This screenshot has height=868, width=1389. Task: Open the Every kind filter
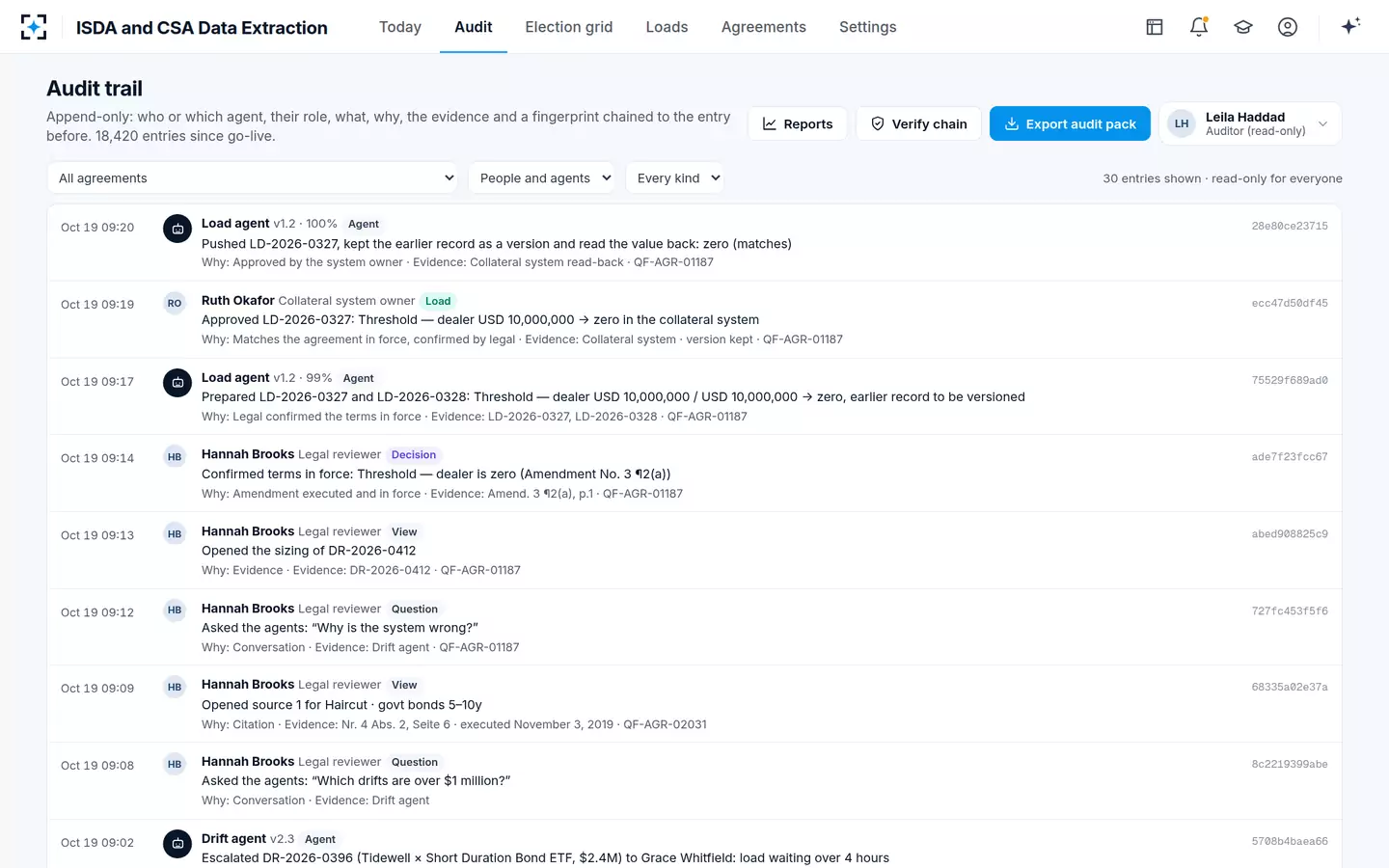point(674,177)
